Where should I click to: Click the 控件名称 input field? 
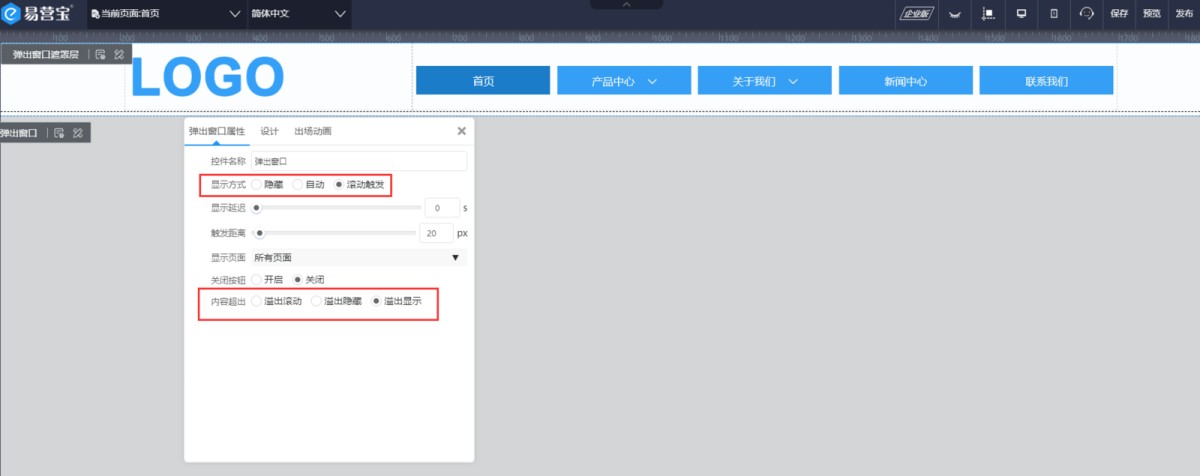click(x=358, y=161)
